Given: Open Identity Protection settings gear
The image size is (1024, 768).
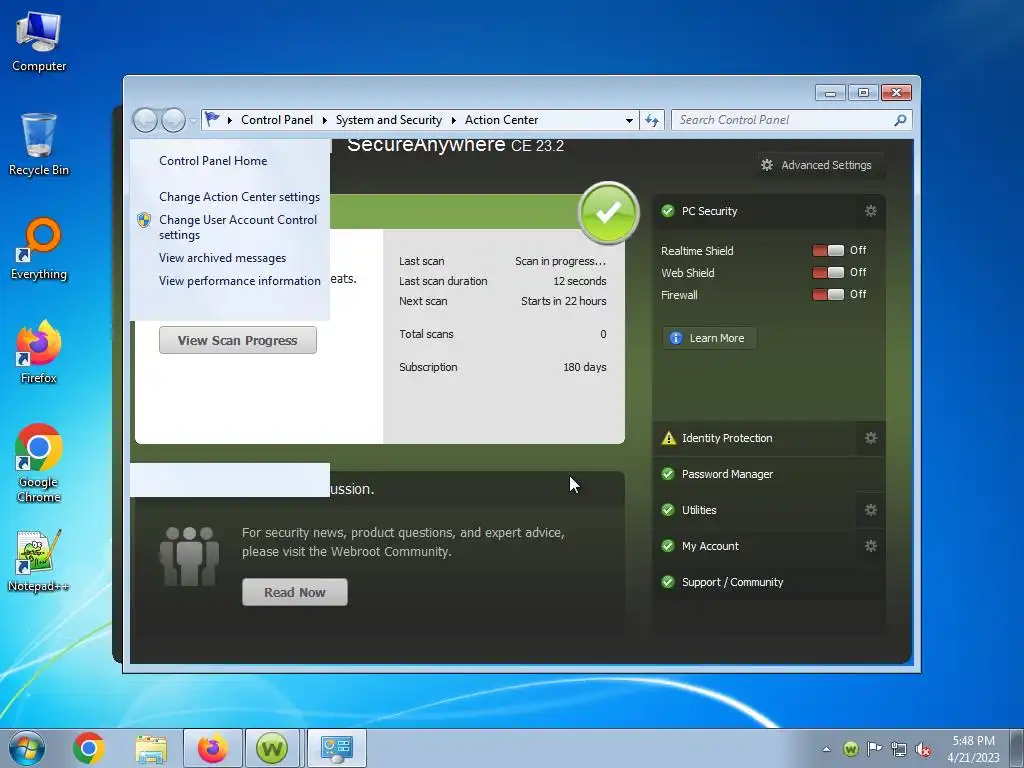Looking at the screenshot, I should [871, 438].
